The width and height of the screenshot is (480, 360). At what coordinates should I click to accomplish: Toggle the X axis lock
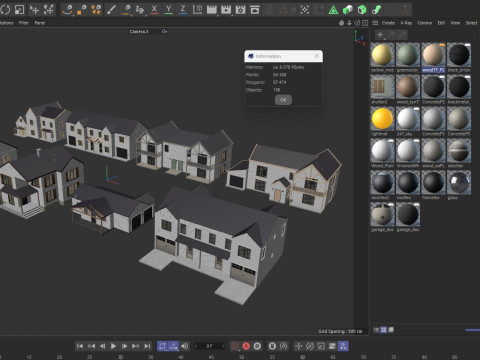pos(154,10)
